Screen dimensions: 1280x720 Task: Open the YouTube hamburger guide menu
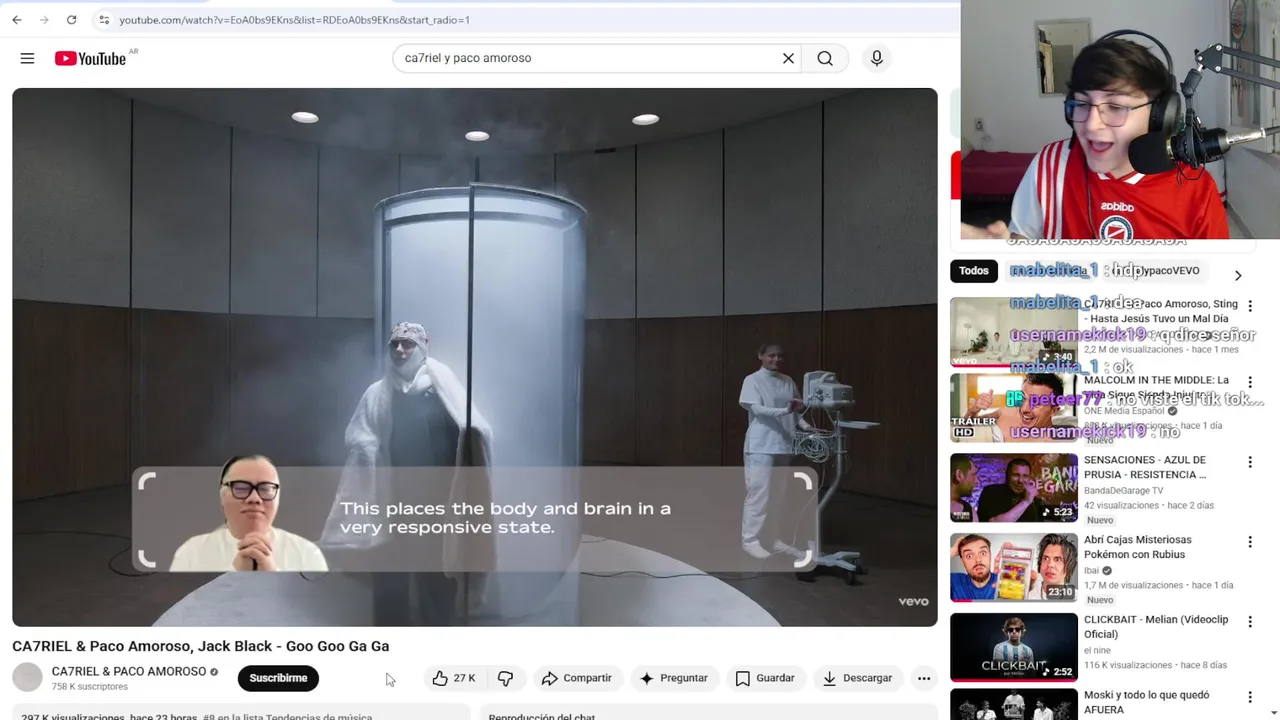click(27, 59)
